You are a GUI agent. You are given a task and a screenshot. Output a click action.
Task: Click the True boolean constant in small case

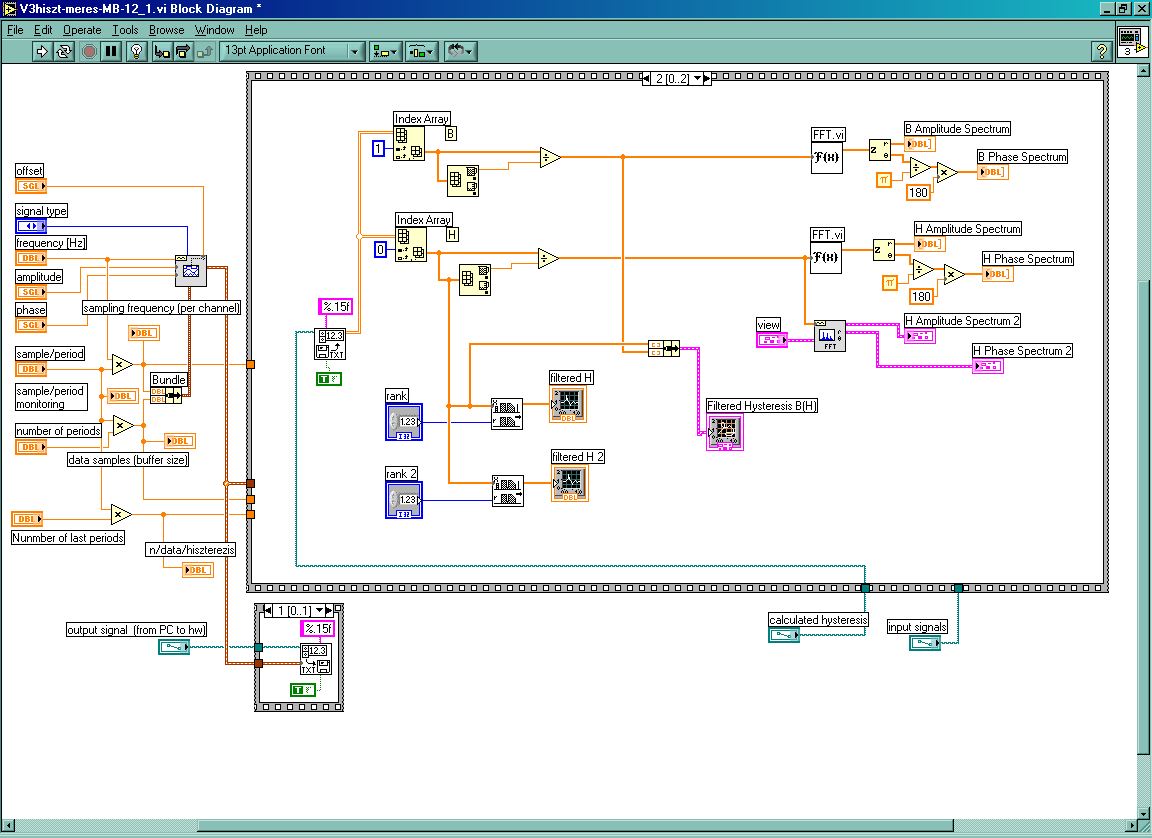(x=303, y=690)
